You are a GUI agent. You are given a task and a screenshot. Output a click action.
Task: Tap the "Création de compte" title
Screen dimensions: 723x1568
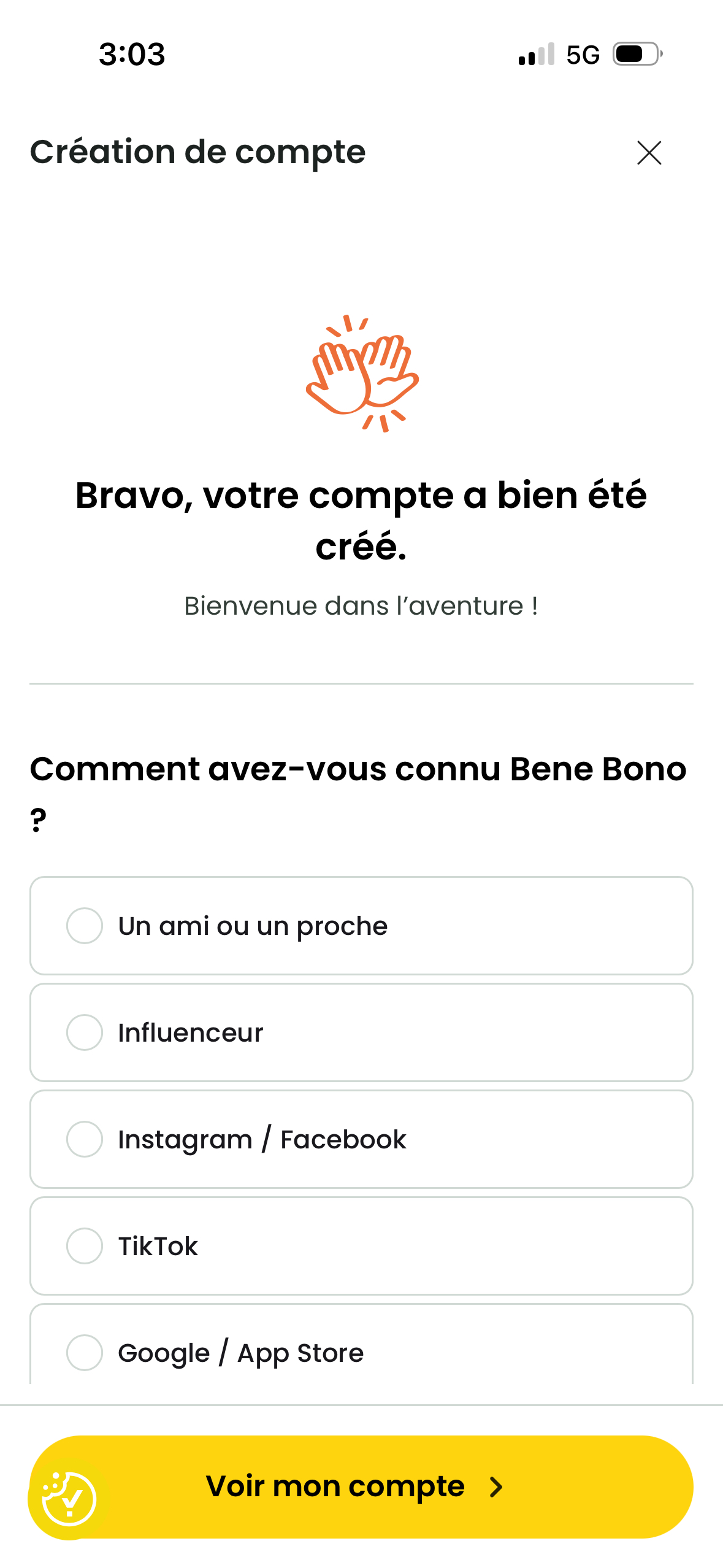point(197,152)
